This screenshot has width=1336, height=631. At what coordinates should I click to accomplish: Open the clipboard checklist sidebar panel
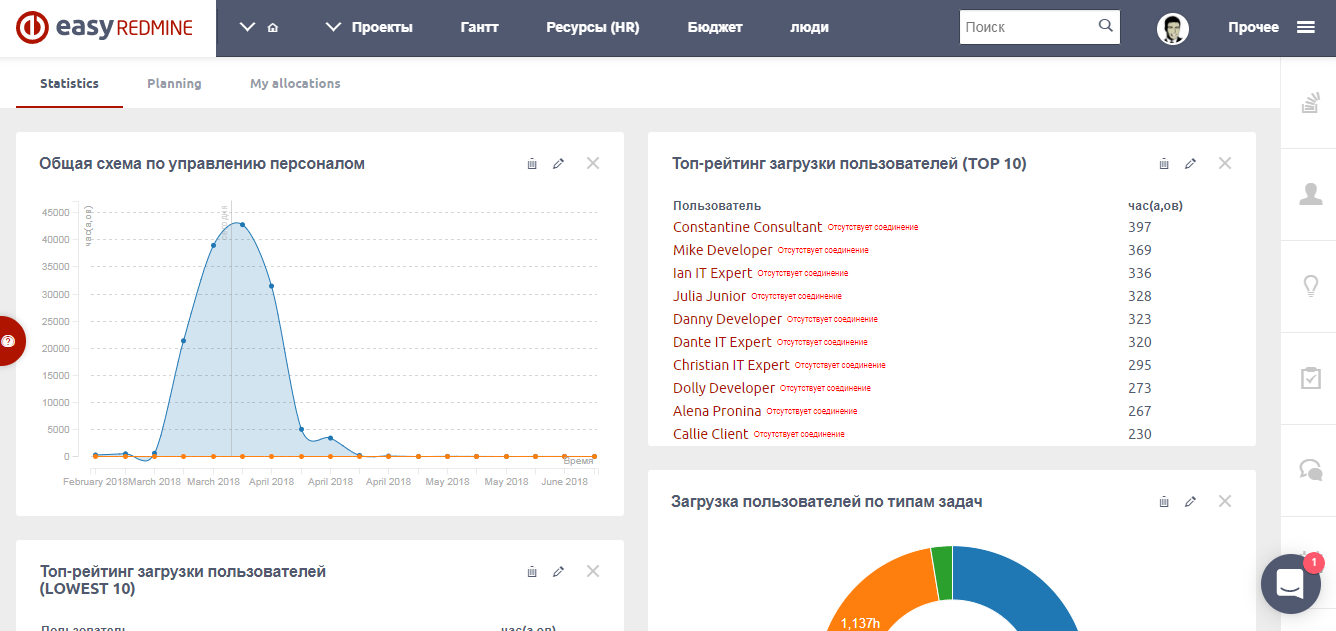point(1310,380)
